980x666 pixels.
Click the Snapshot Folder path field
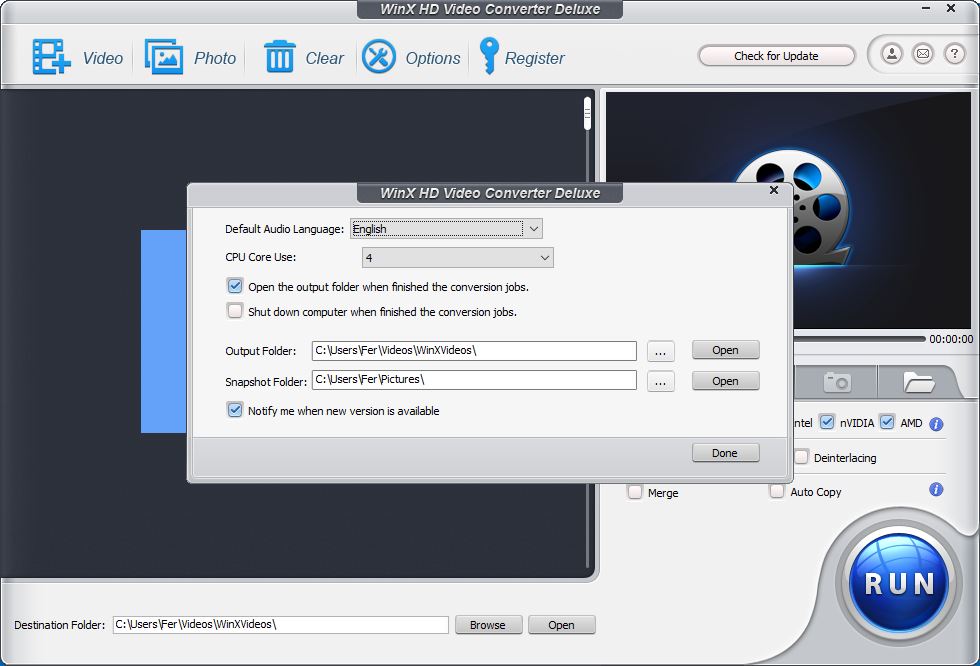(x=474, y=380)
